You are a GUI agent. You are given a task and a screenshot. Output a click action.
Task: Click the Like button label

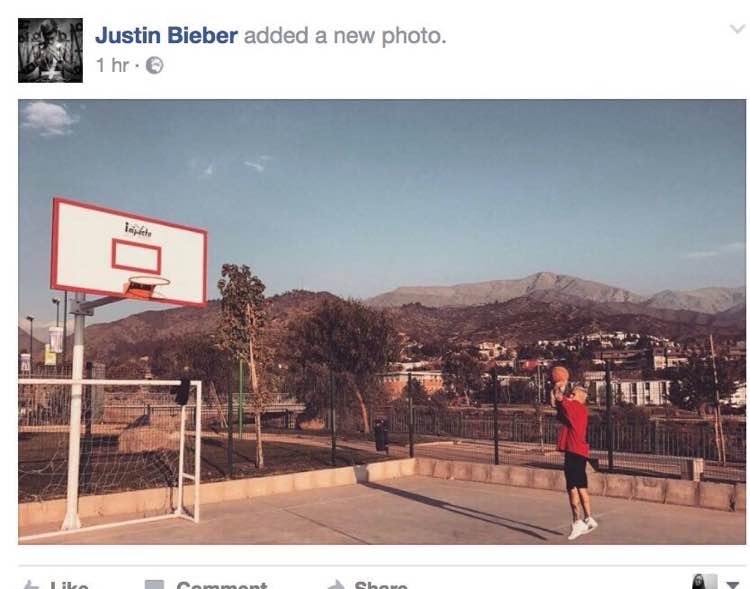pyautogui.click(x=69, y=585)
